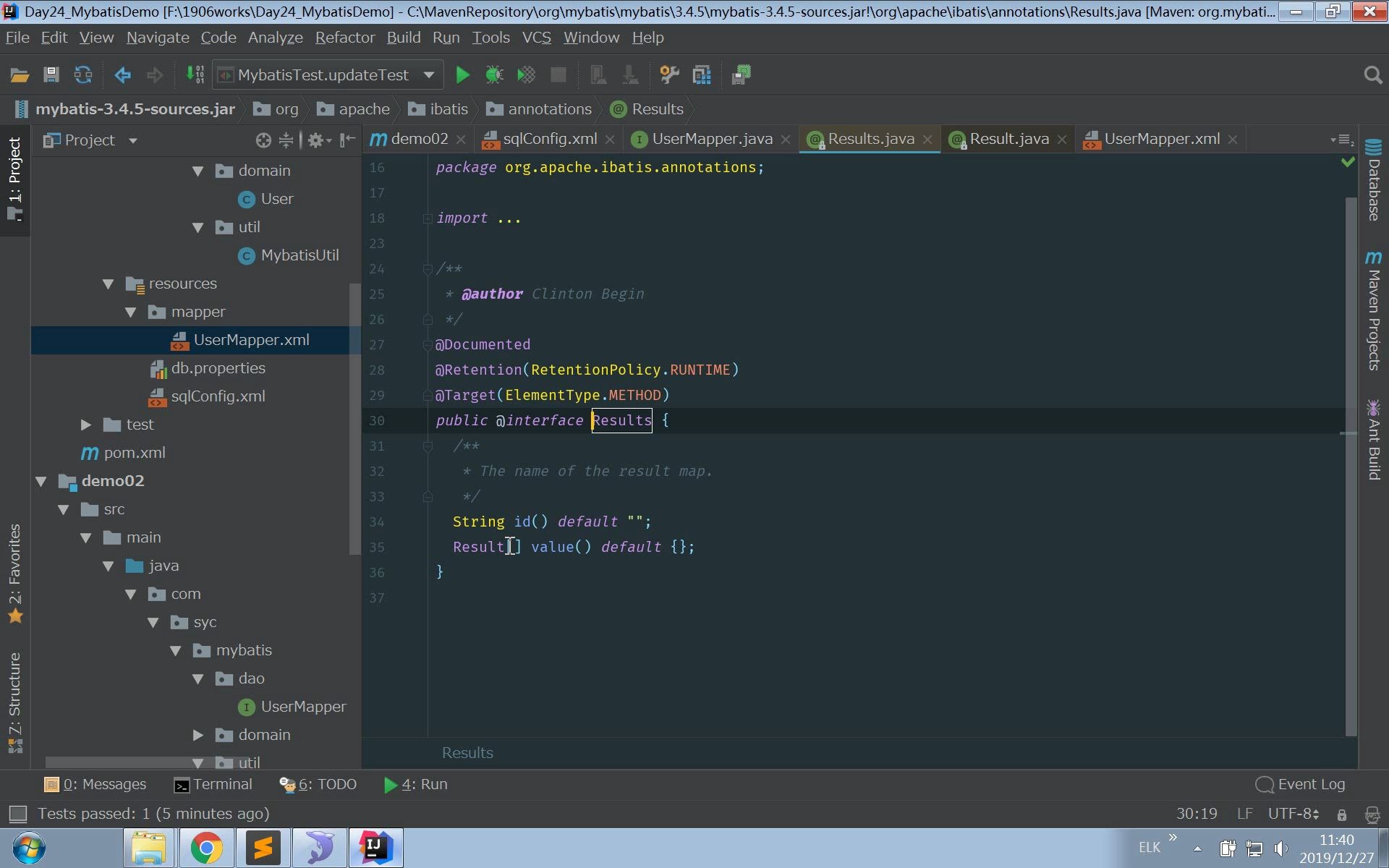Synchronize project with the refresh icon
The width and height of the screenshot is (1389, 868).
pyautogui.click(x=83, y=75)
